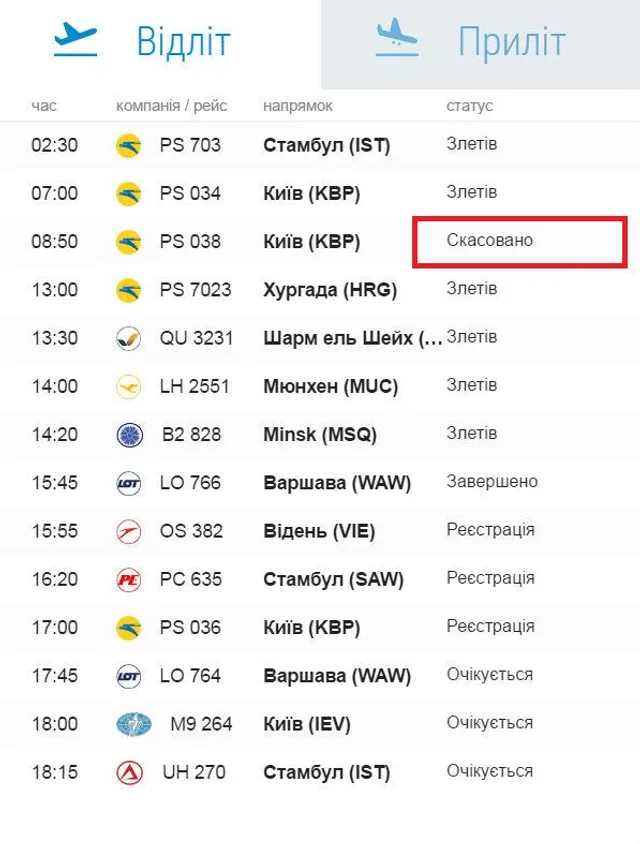Open the Хургада (HRG) destination
The height and width of the screenshot is (844, 640).
330,290
